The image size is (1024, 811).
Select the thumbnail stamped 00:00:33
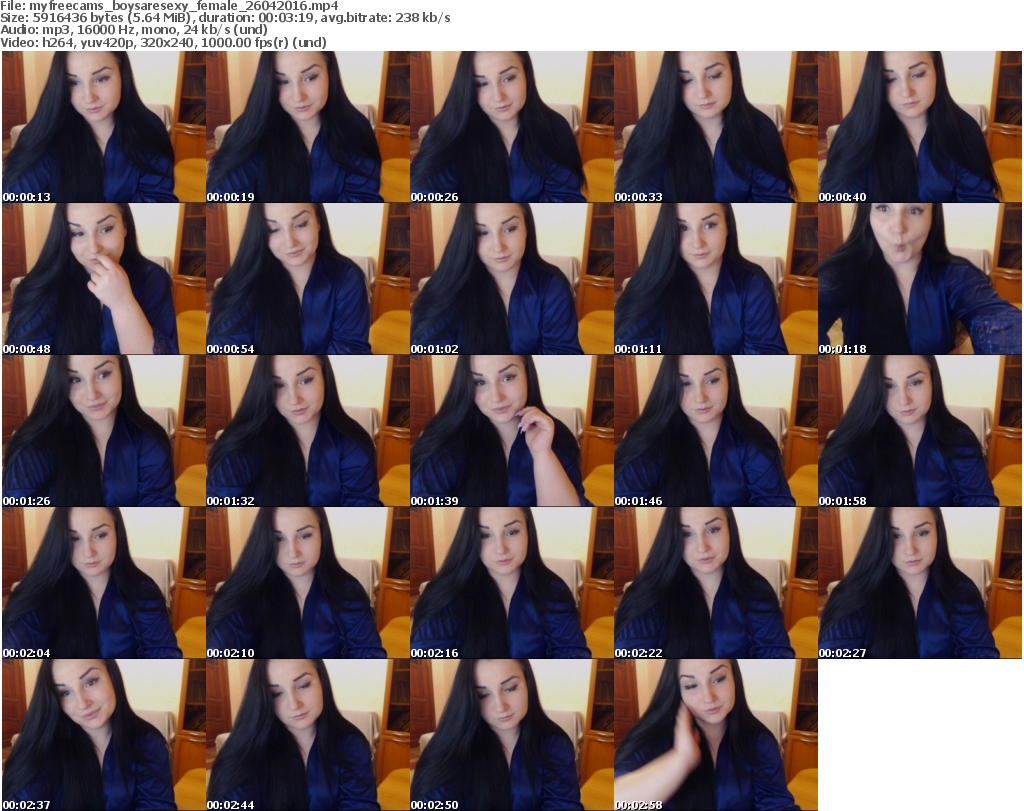pyautogui.click(x=716, y=127)
